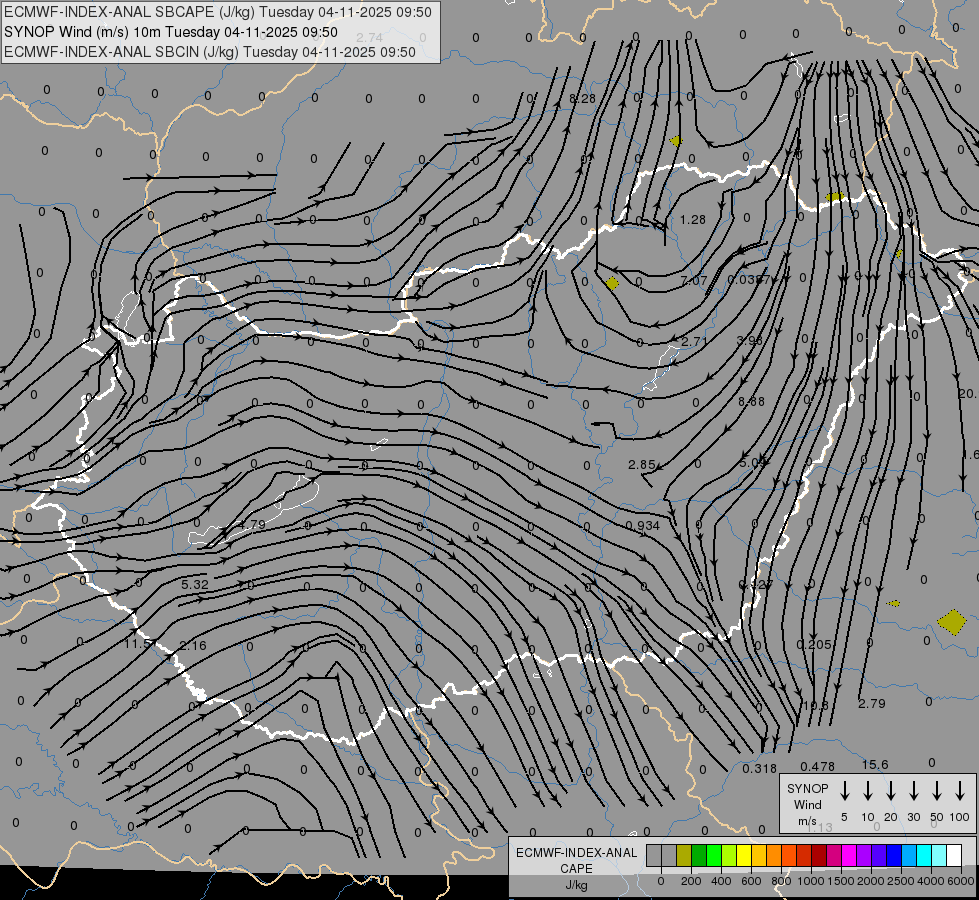Image resolution: width=979 pixels, height=900 pixels.
Task: Click the 10 m/s wind arrow in legend
Action: tap(868, 791)
